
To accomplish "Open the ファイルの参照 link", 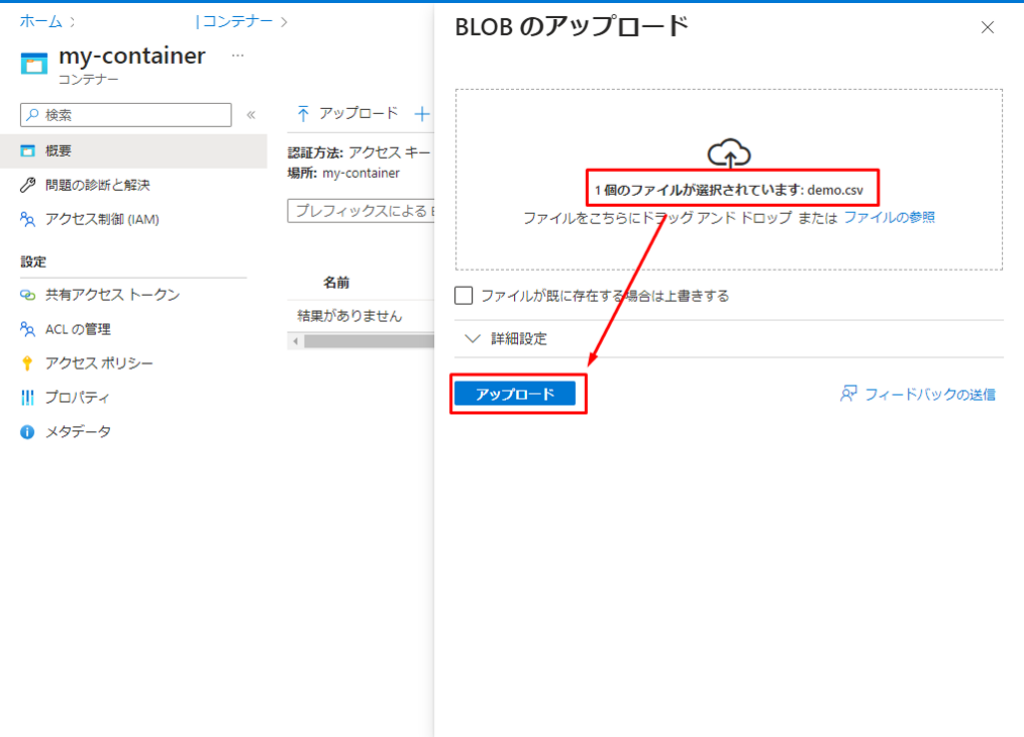I will click(889, 217).
